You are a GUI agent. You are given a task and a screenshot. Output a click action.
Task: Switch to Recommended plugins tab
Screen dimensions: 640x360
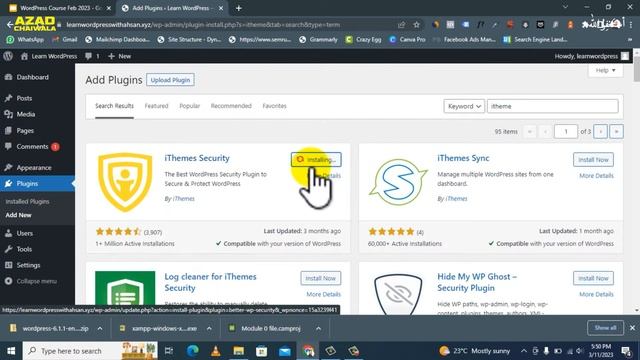pos(231,106)
